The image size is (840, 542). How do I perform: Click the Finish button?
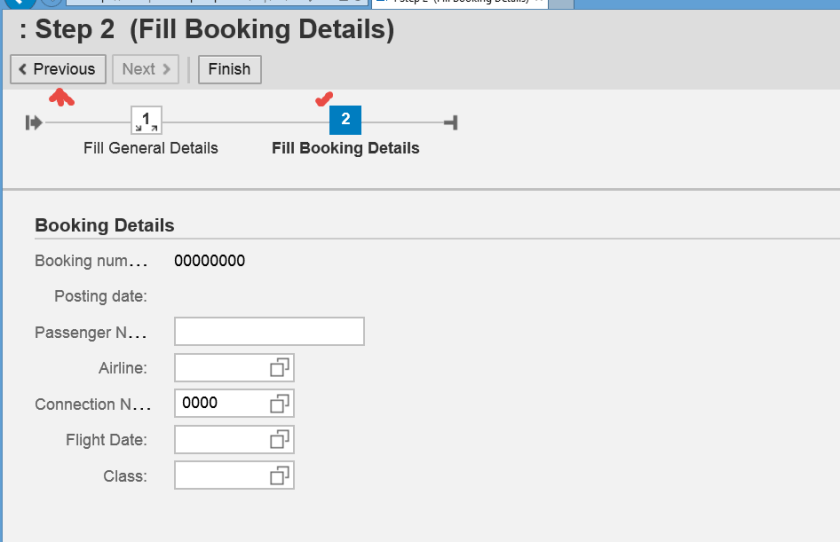(229, 69)
